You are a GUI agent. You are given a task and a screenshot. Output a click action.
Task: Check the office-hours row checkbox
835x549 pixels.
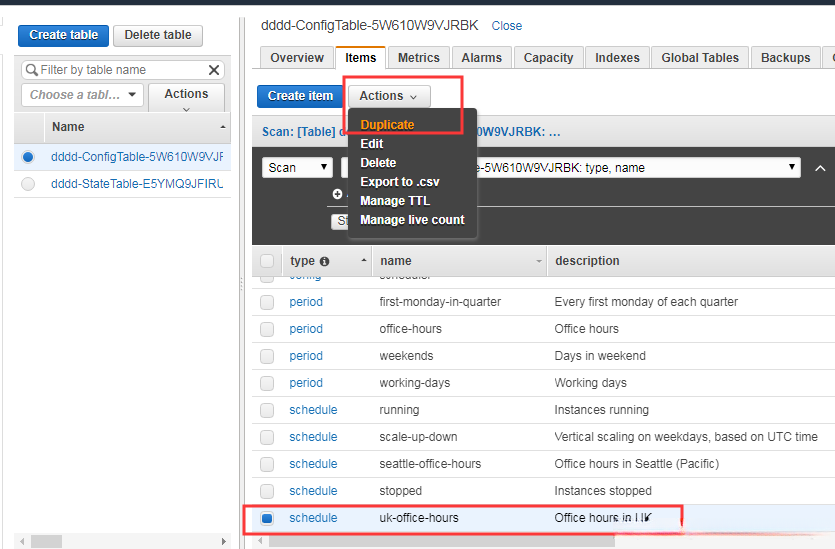tap(267, 329)
